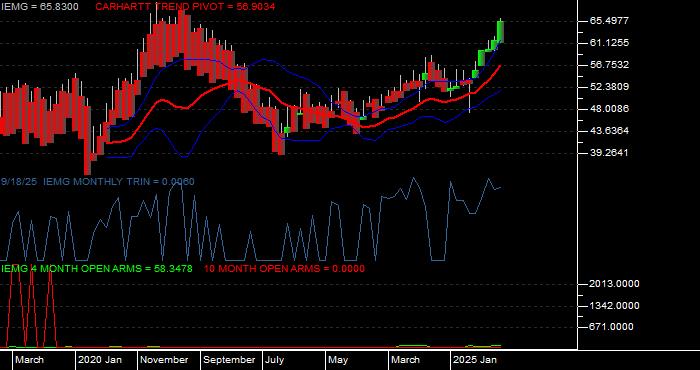Click the IEMG 4 MONTH OPEN ARMS label
The width and height of the screenshot is (700, 370).
[97, 269]
